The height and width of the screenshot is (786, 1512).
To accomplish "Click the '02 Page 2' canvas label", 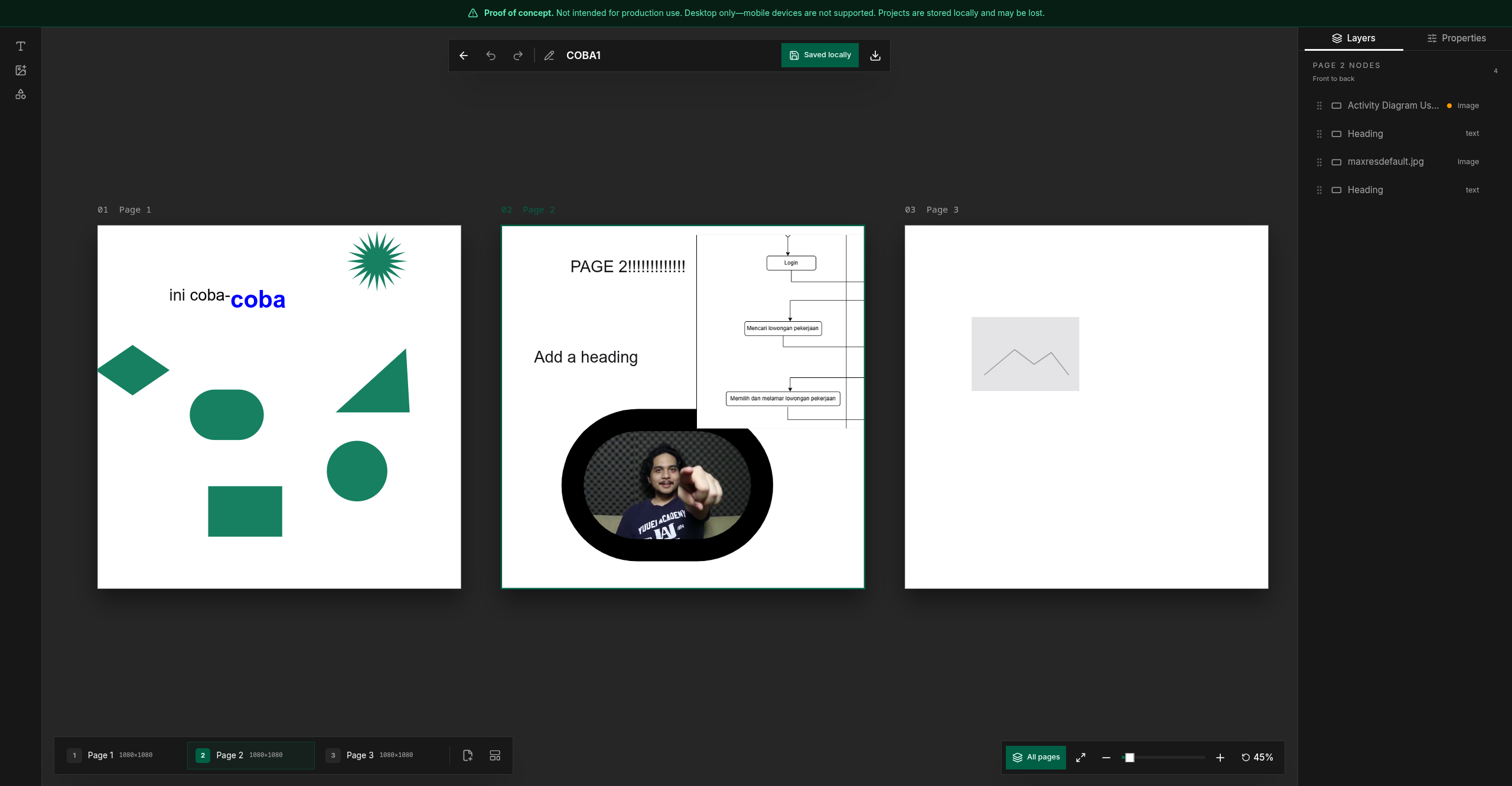I will pos(528,210).
